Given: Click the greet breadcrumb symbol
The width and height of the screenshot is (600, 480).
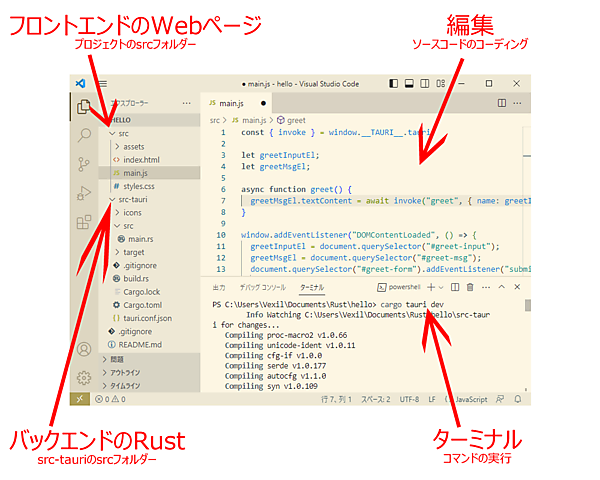Looking at the screenshot, I should (292, 121).
